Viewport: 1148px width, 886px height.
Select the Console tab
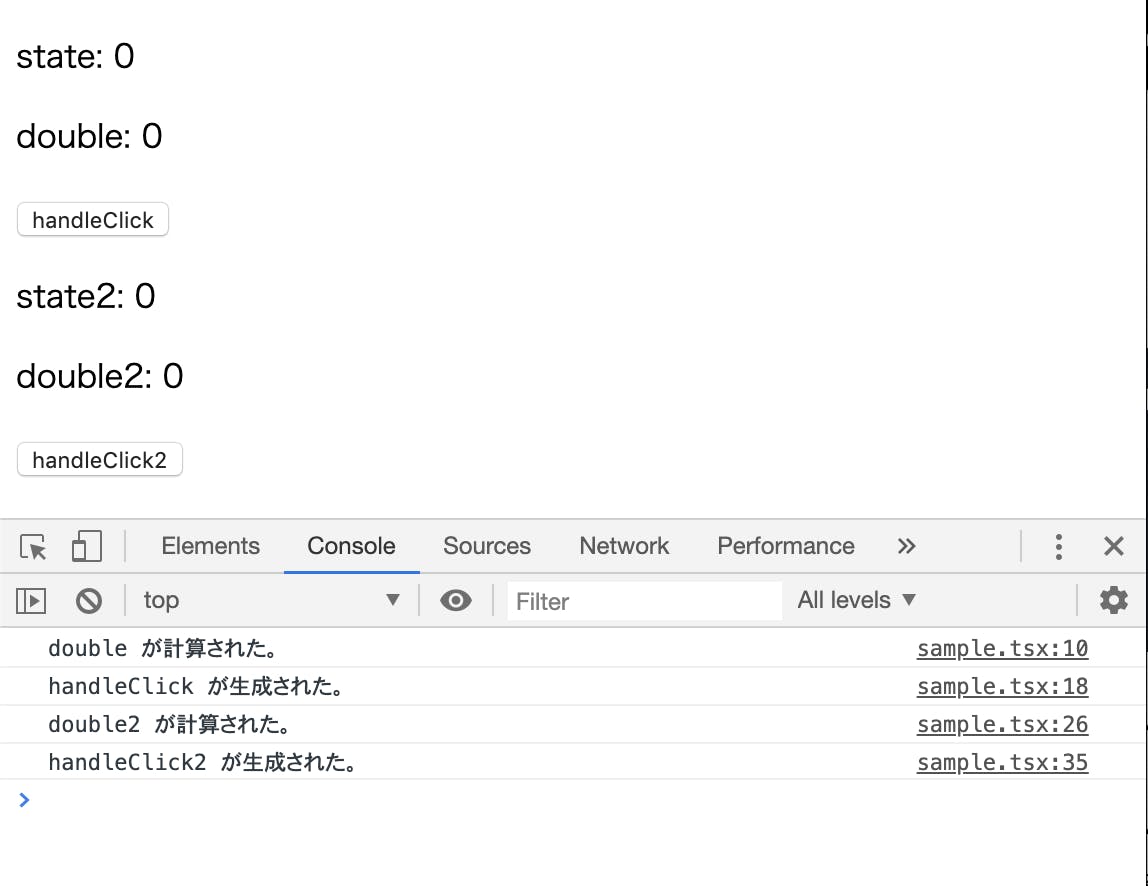coord(351,546)
